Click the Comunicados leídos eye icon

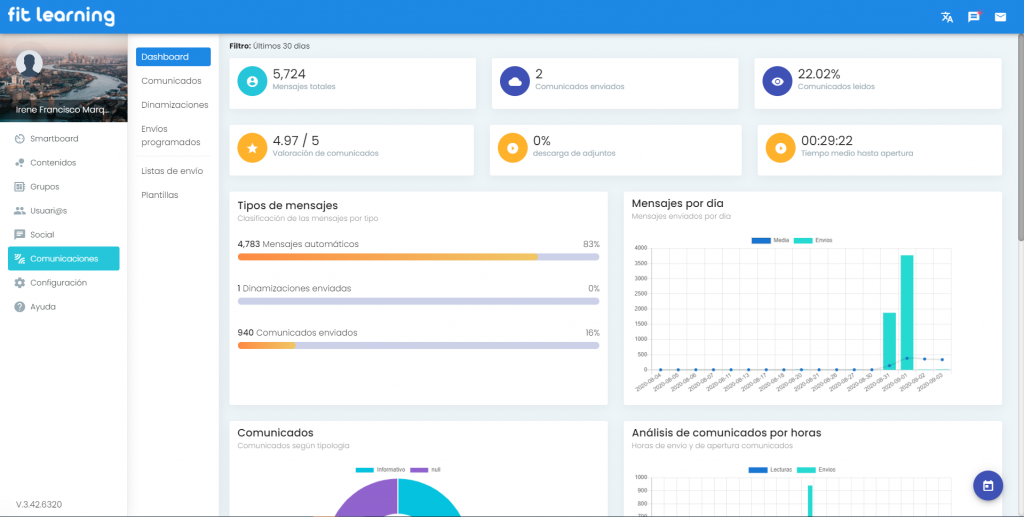[x=777, y=82]
